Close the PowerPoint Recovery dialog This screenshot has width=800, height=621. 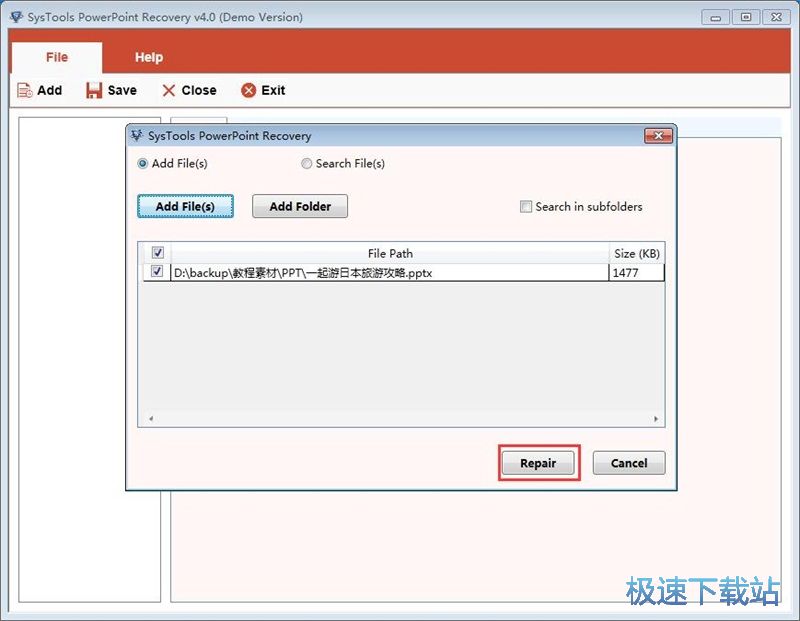[x=658, y=136]
